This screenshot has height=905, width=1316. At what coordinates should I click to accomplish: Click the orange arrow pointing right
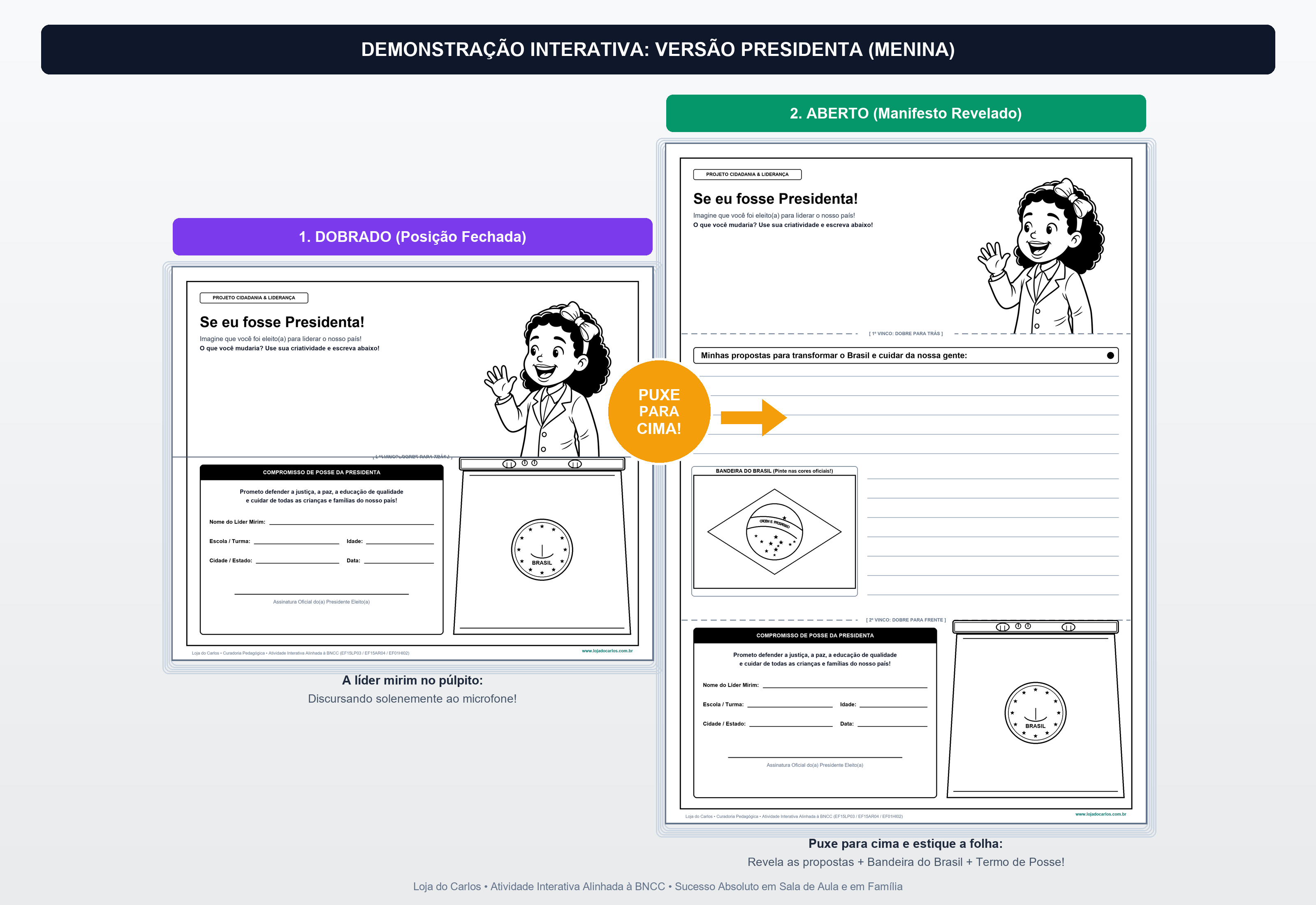tap(753, 418)
